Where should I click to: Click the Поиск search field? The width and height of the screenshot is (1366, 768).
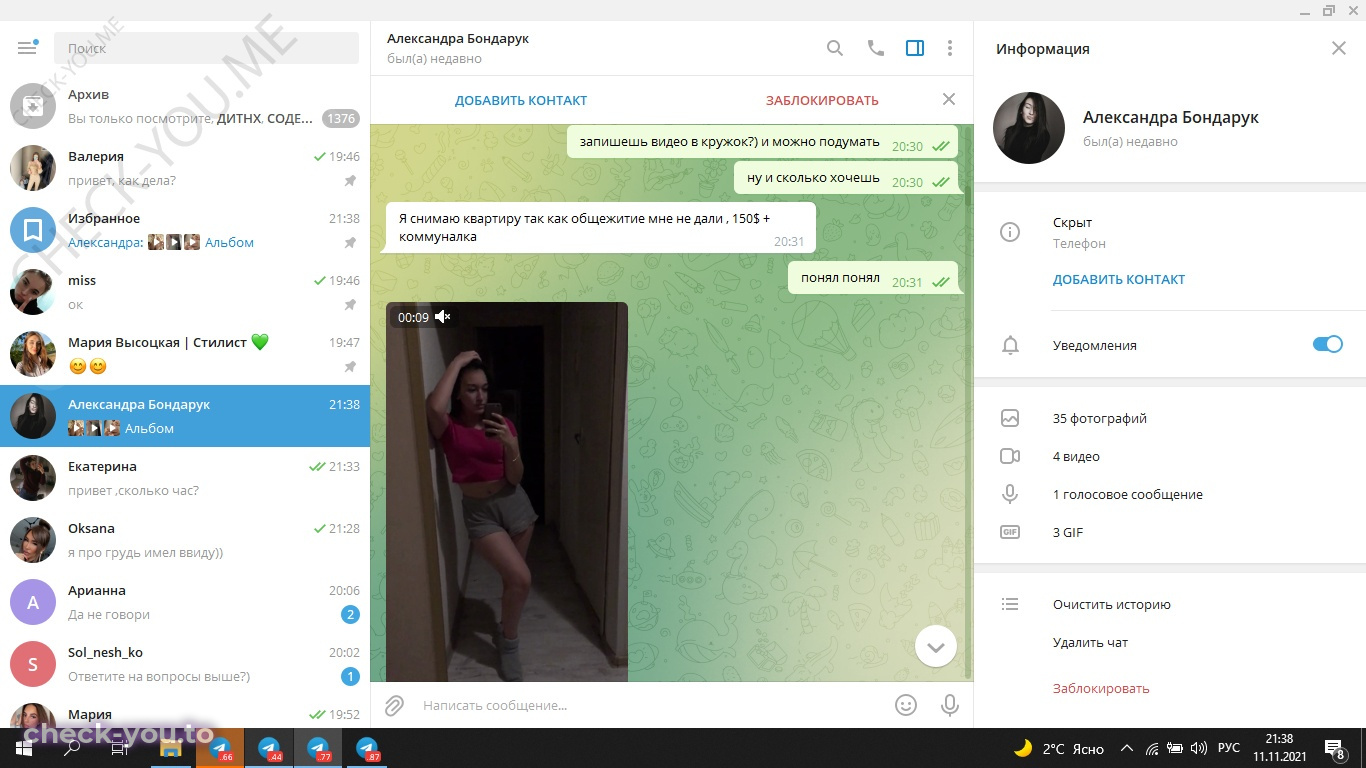click(206, 48)
